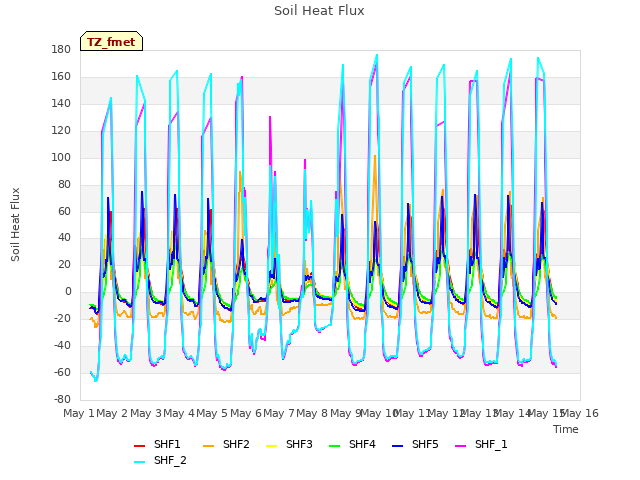
Task: Click the 180 y-axis tick label
Action: click(x=61, y=50)
